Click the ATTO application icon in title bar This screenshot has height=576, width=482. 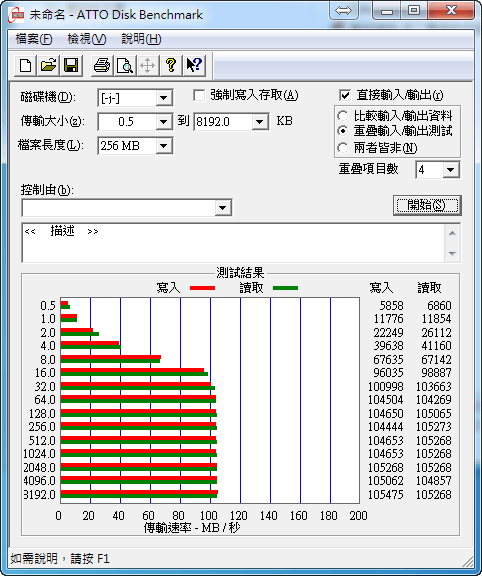pos(16,15)
